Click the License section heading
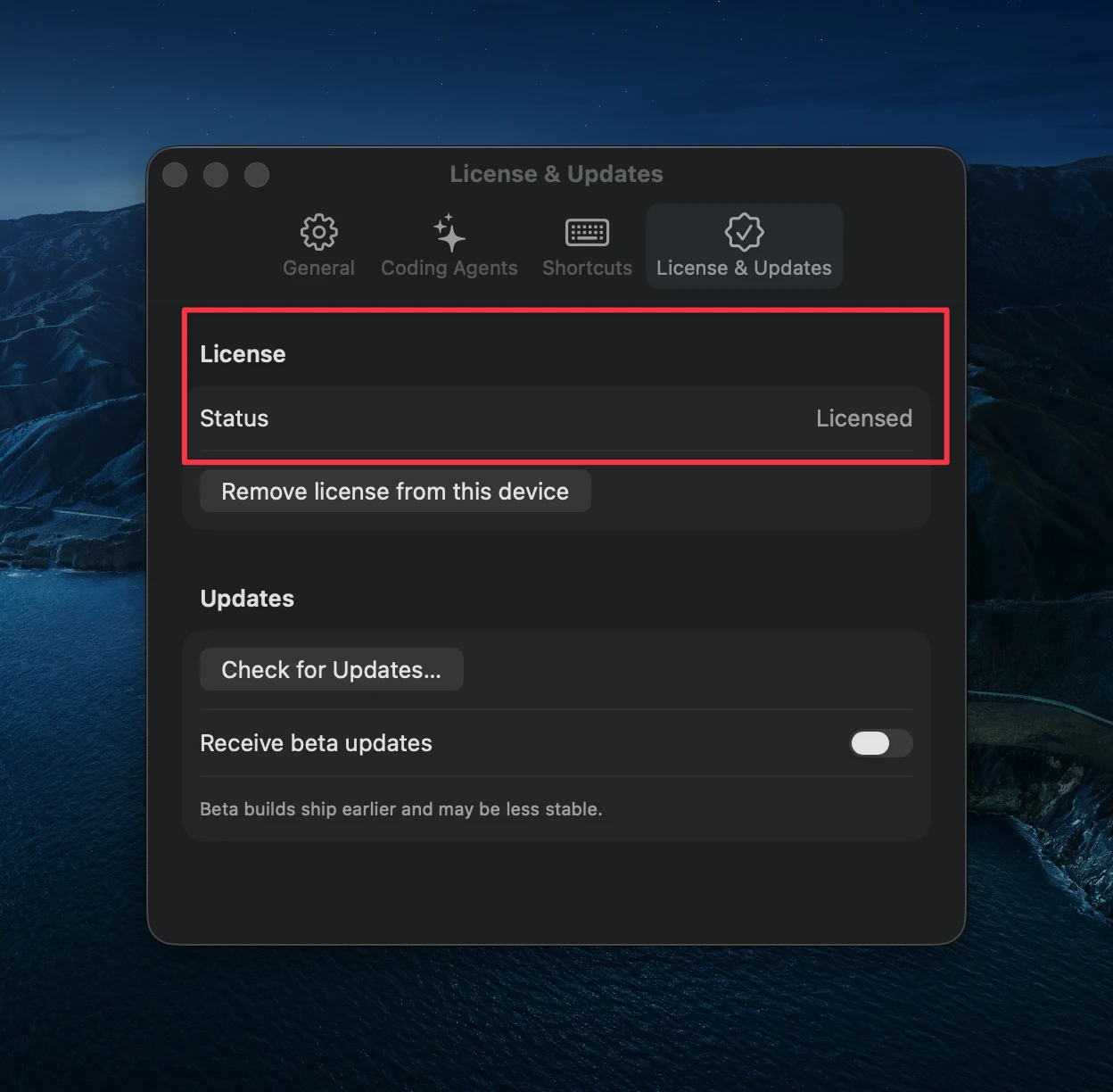 [x=243, y=354]
